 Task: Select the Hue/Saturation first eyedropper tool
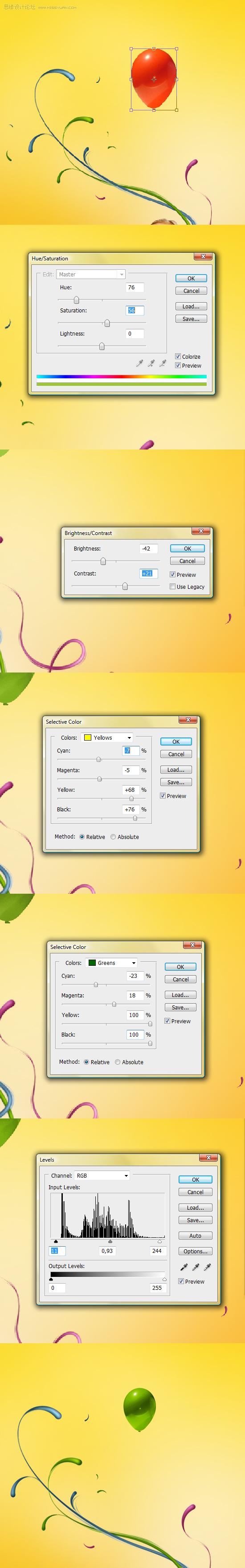(x=139, y=363)
